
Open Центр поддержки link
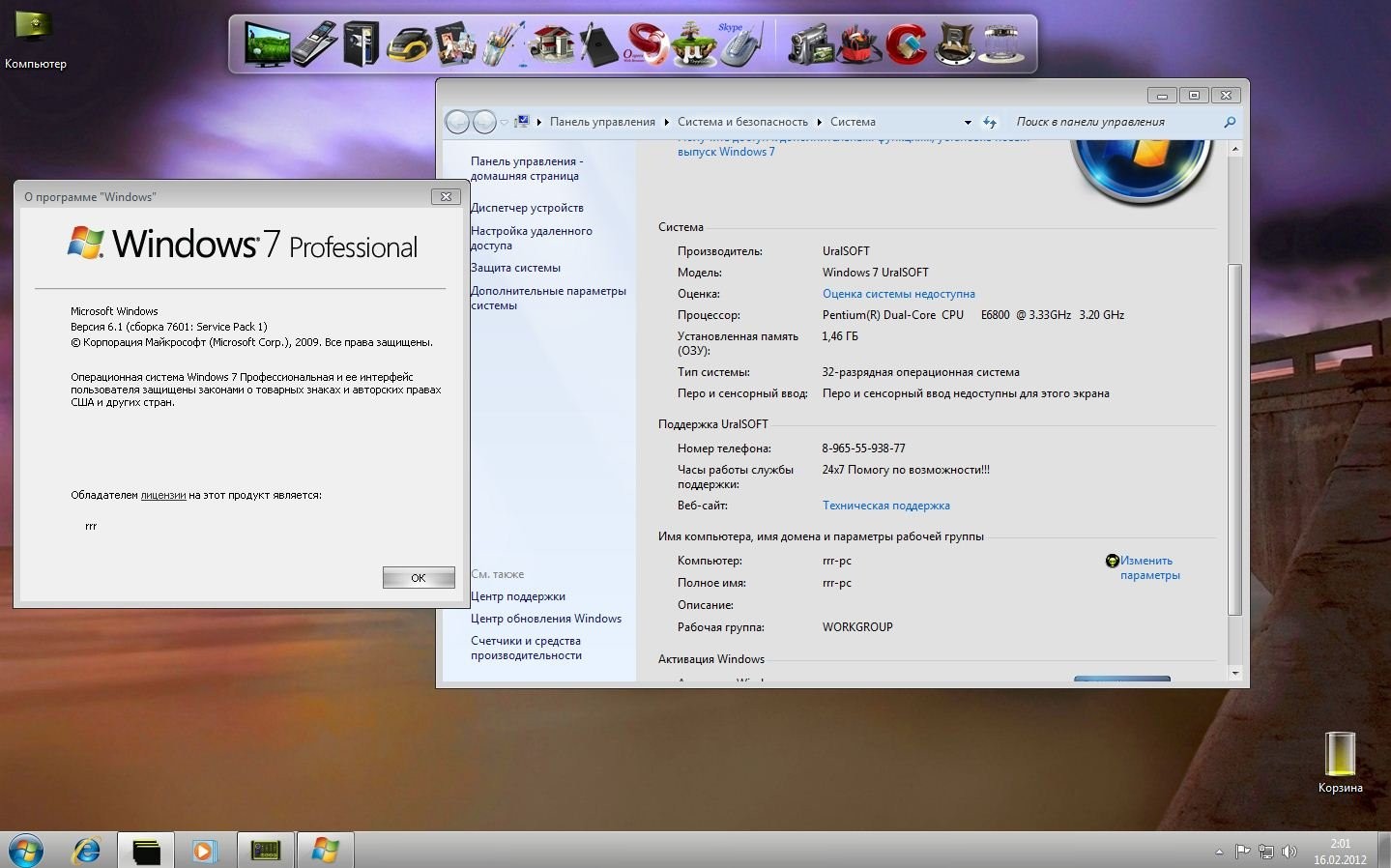pyautogui.click(x=517, y=596)
